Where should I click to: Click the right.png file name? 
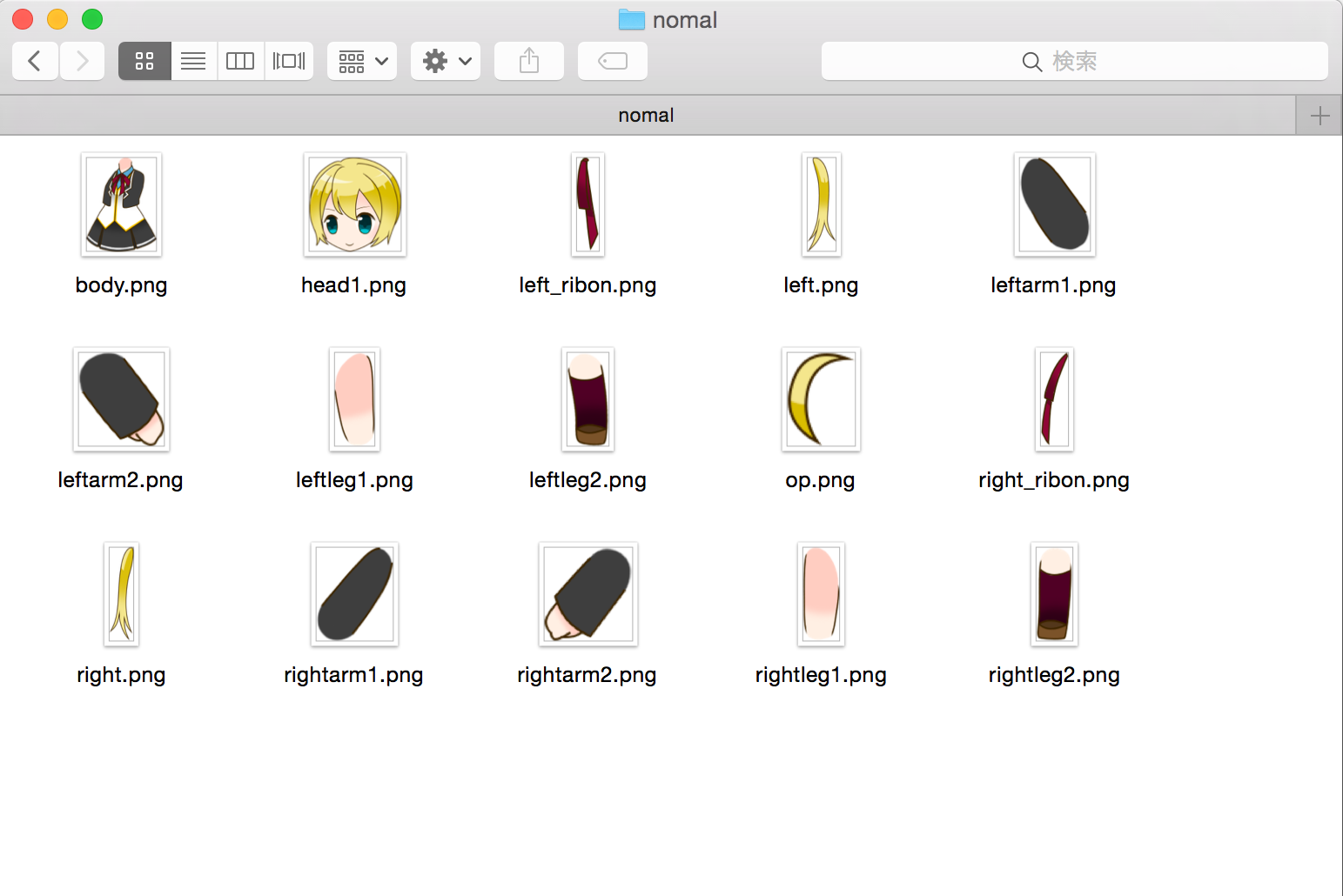[121, 675]
